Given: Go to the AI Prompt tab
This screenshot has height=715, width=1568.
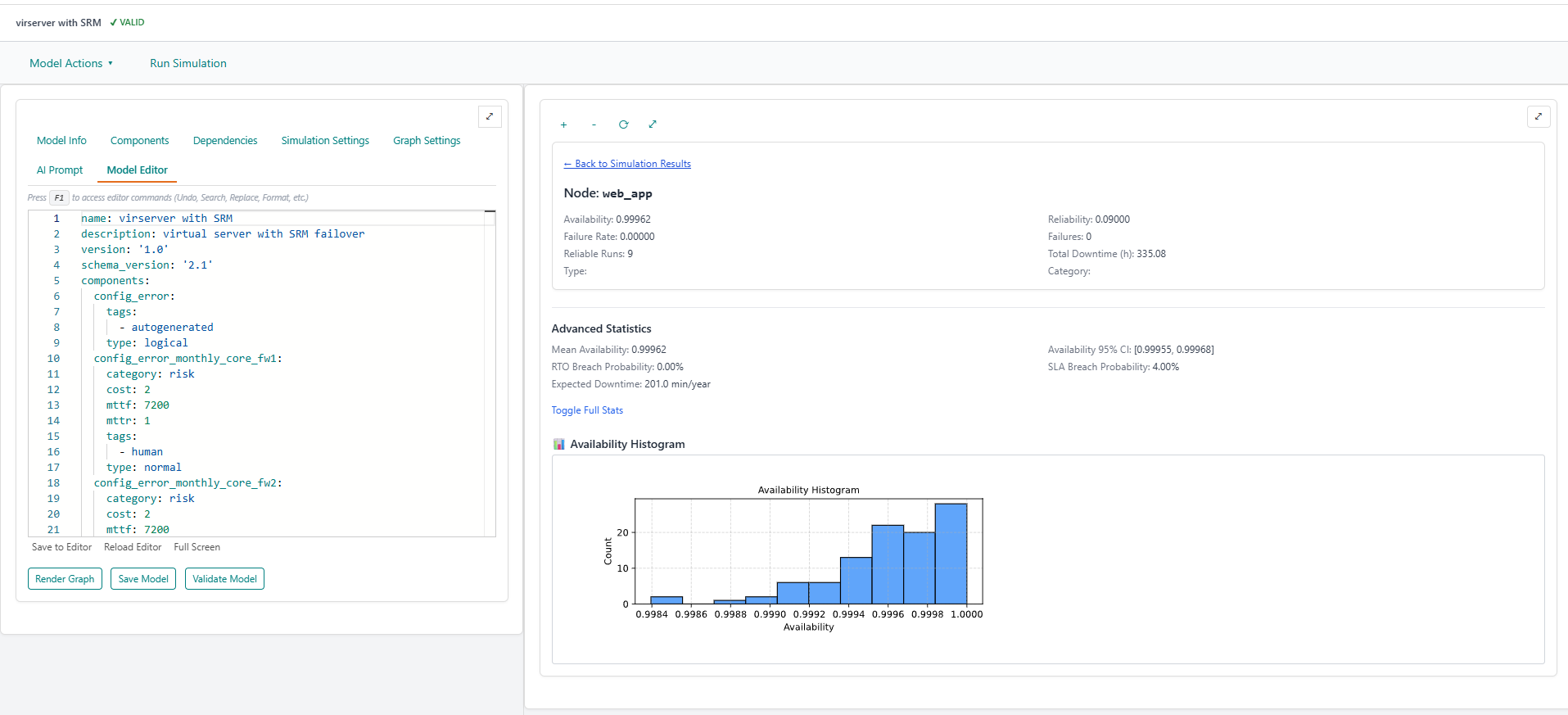Looking at the screenshot, I should coord(60,170).
